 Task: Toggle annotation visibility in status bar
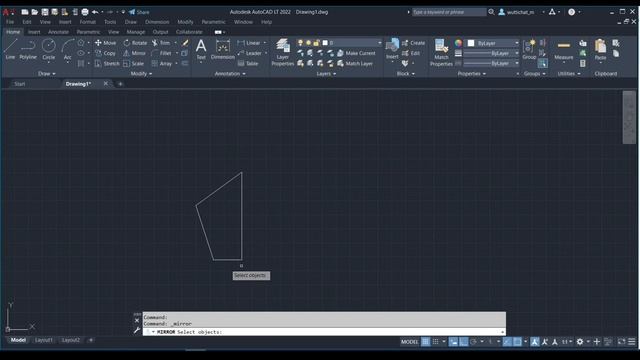(535, 342)
